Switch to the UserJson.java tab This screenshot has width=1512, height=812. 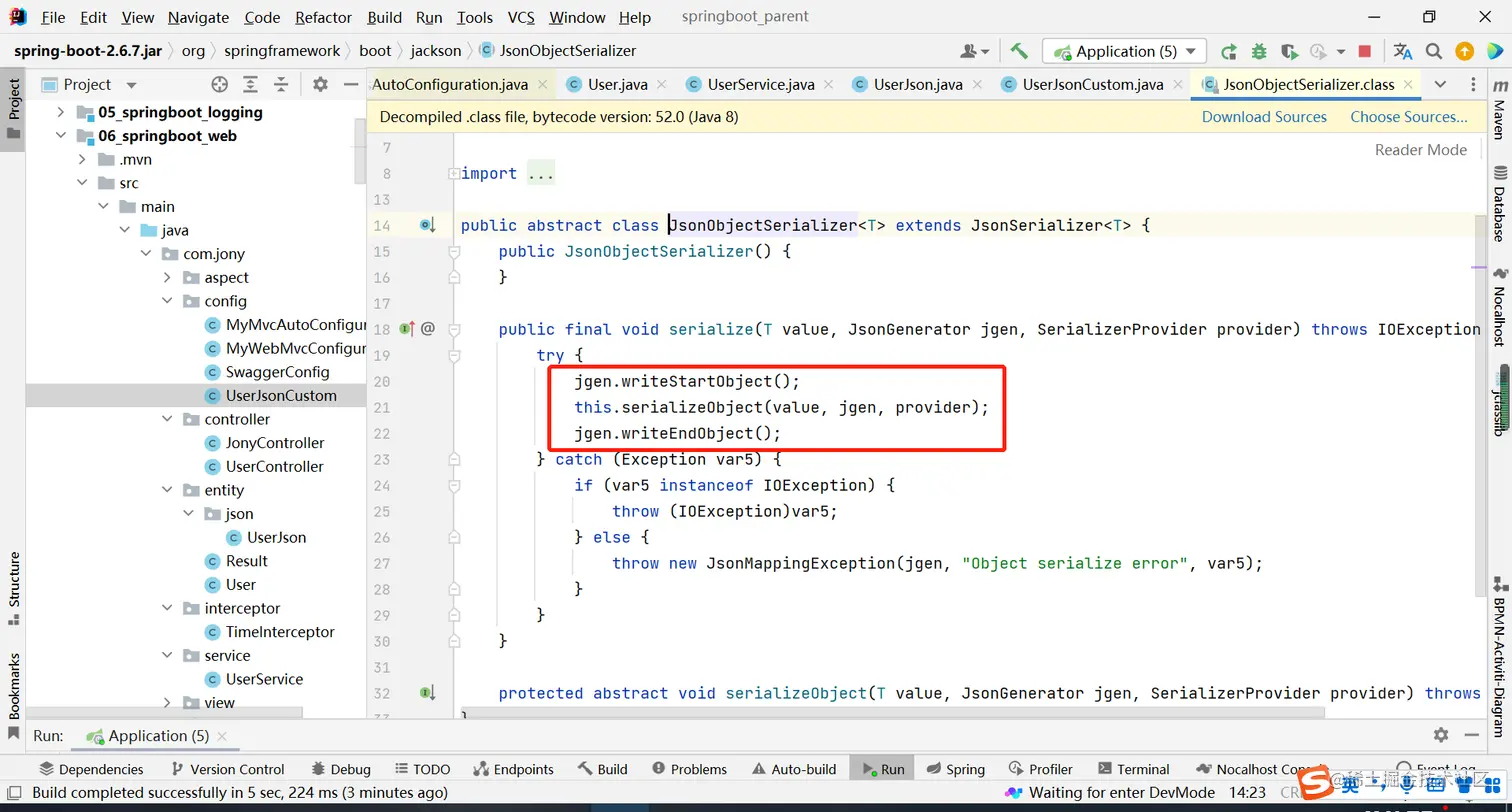(917, 84)
